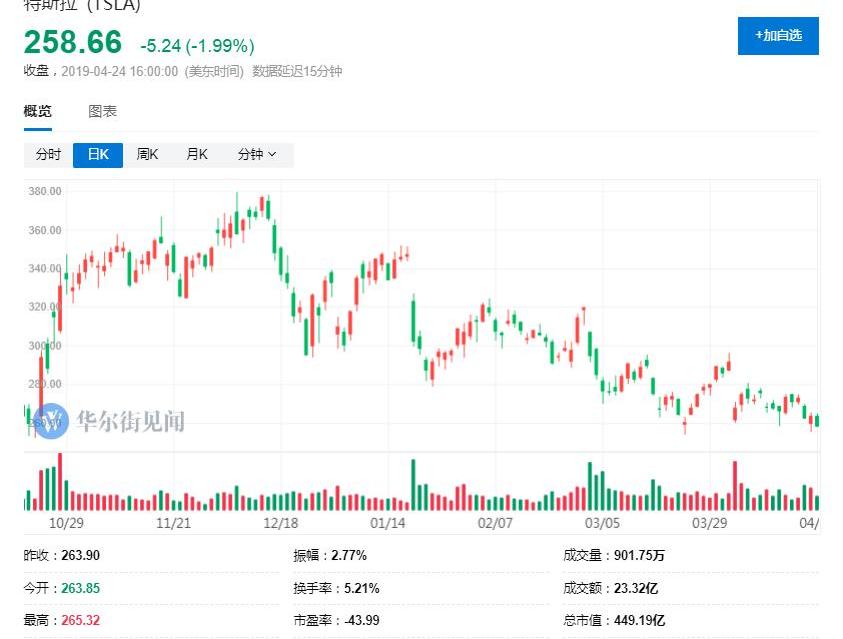Switch to the 概览 tab
The image size is (843, 639).
click(x=38, y=111)
